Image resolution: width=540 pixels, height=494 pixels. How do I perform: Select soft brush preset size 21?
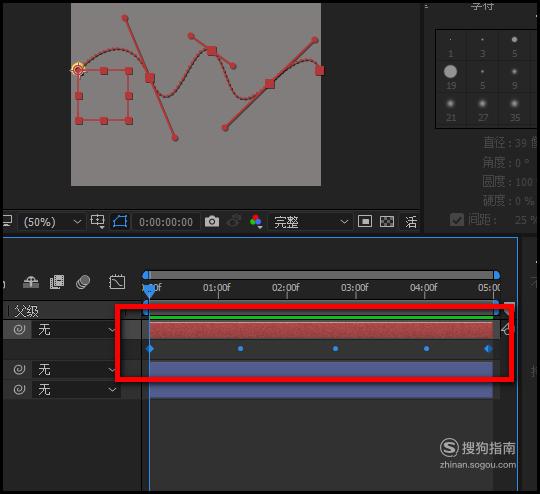[x=450, y=110]
